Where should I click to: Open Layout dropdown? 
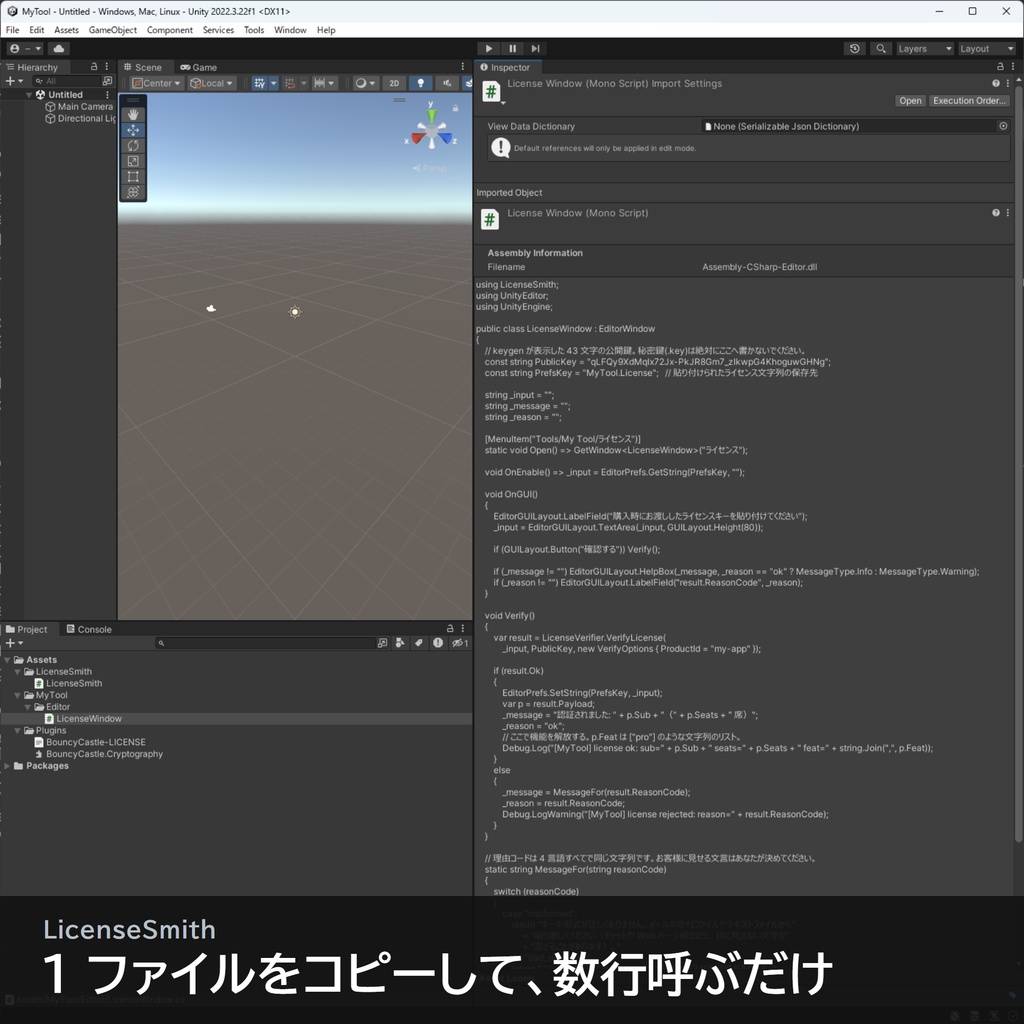[x=987, y=48]
